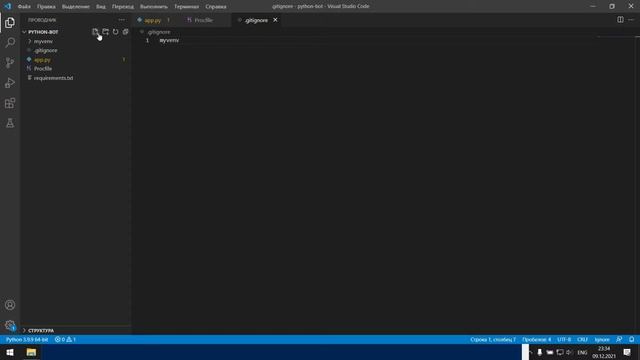The image size is (640, 360).
Task: Click the feedback icon in status bar
Action: (x=619, y=339)
